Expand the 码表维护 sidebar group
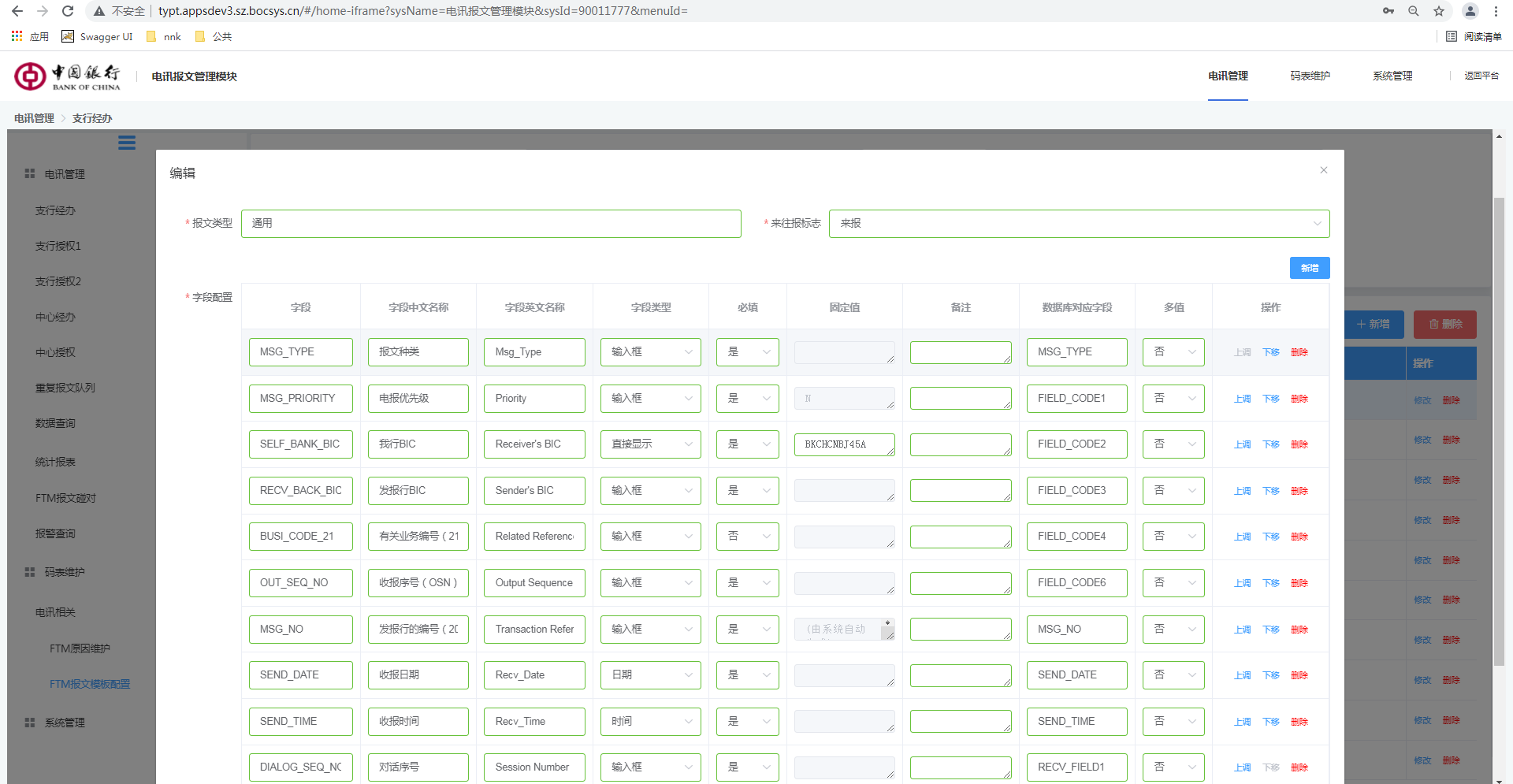1513x784 pixels. (65, 572)
